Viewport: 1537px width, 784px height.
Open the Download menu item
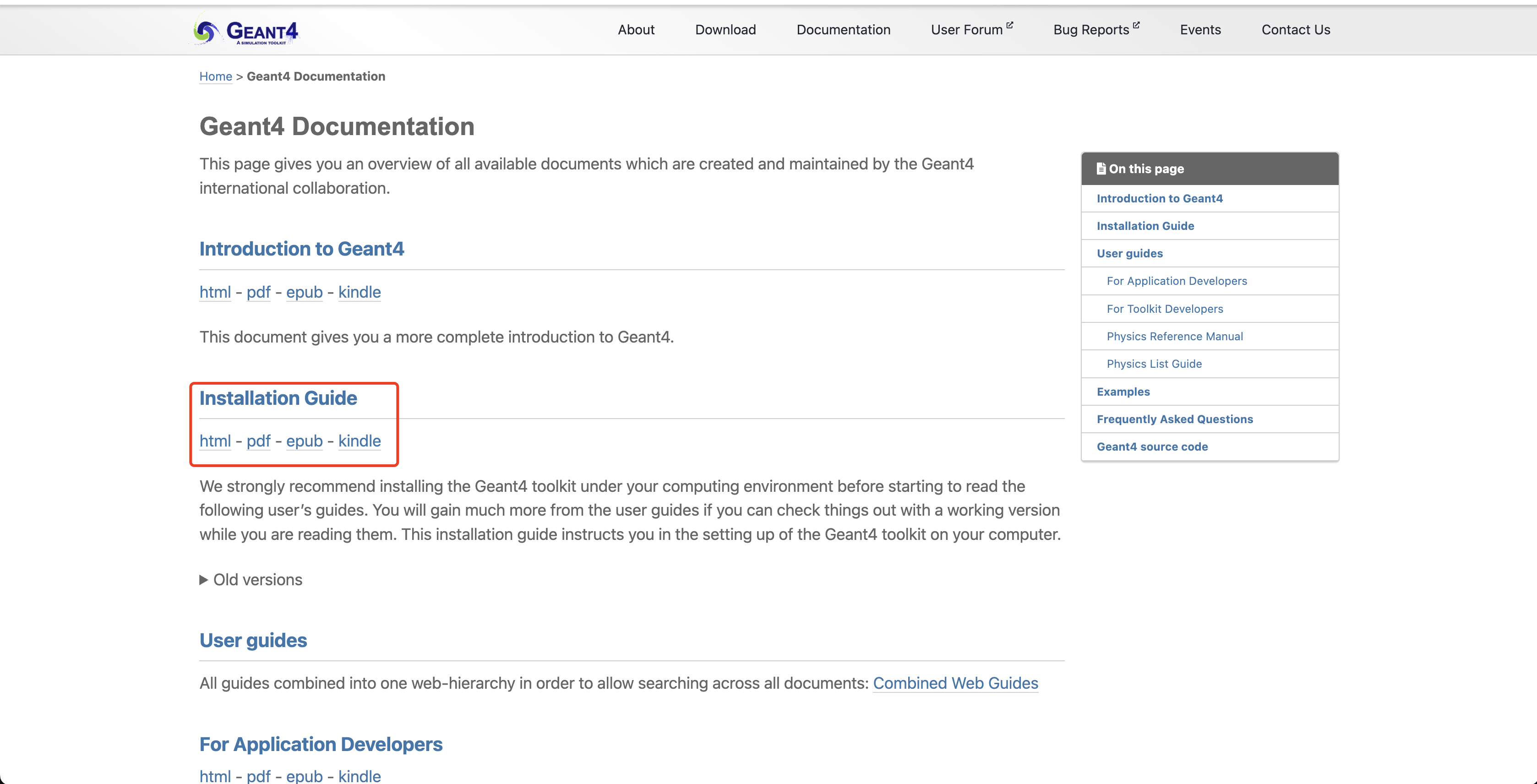pos(725,30)
